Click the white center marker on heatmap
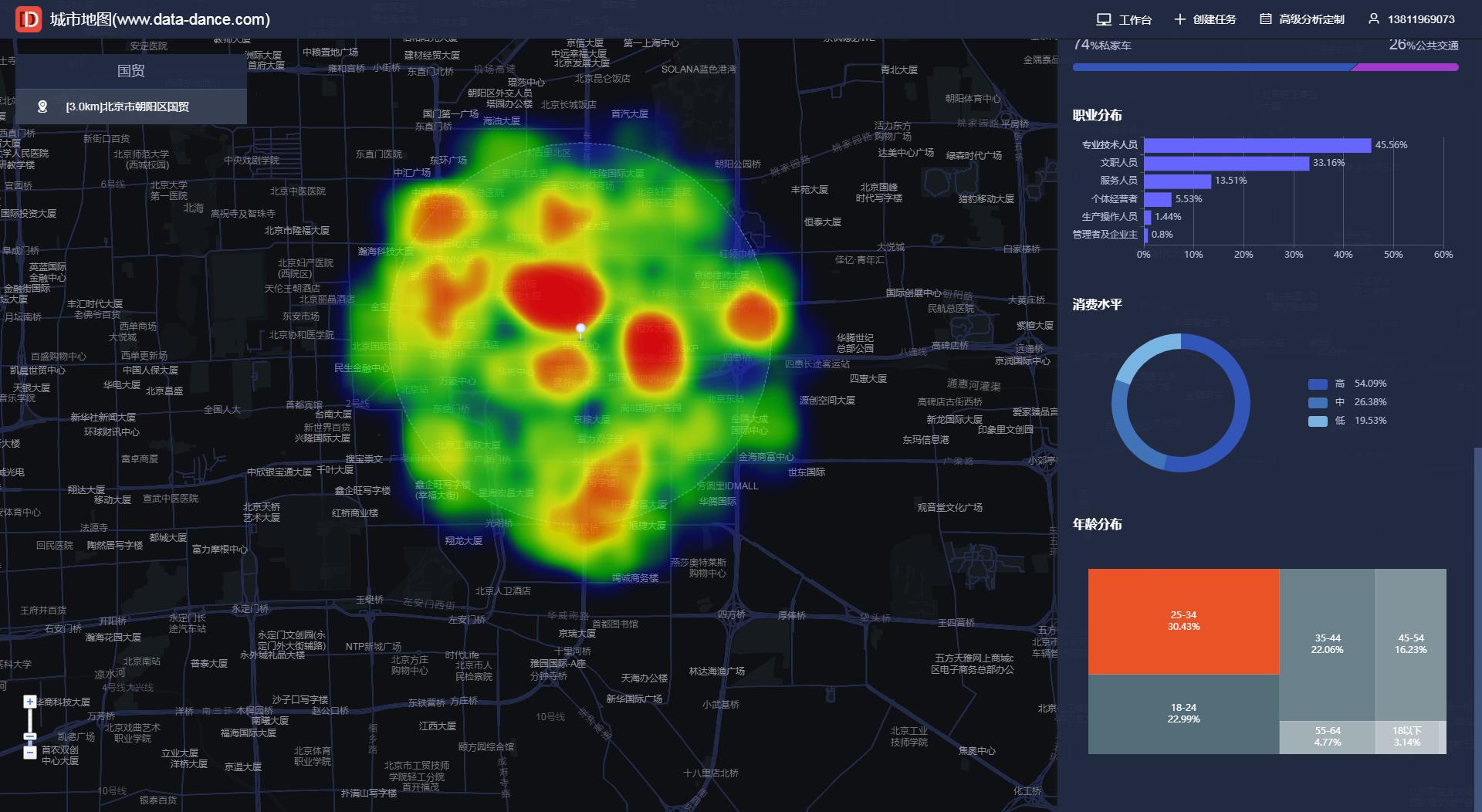This screenshot has width=1482, height=812. [x=581, y=331]
